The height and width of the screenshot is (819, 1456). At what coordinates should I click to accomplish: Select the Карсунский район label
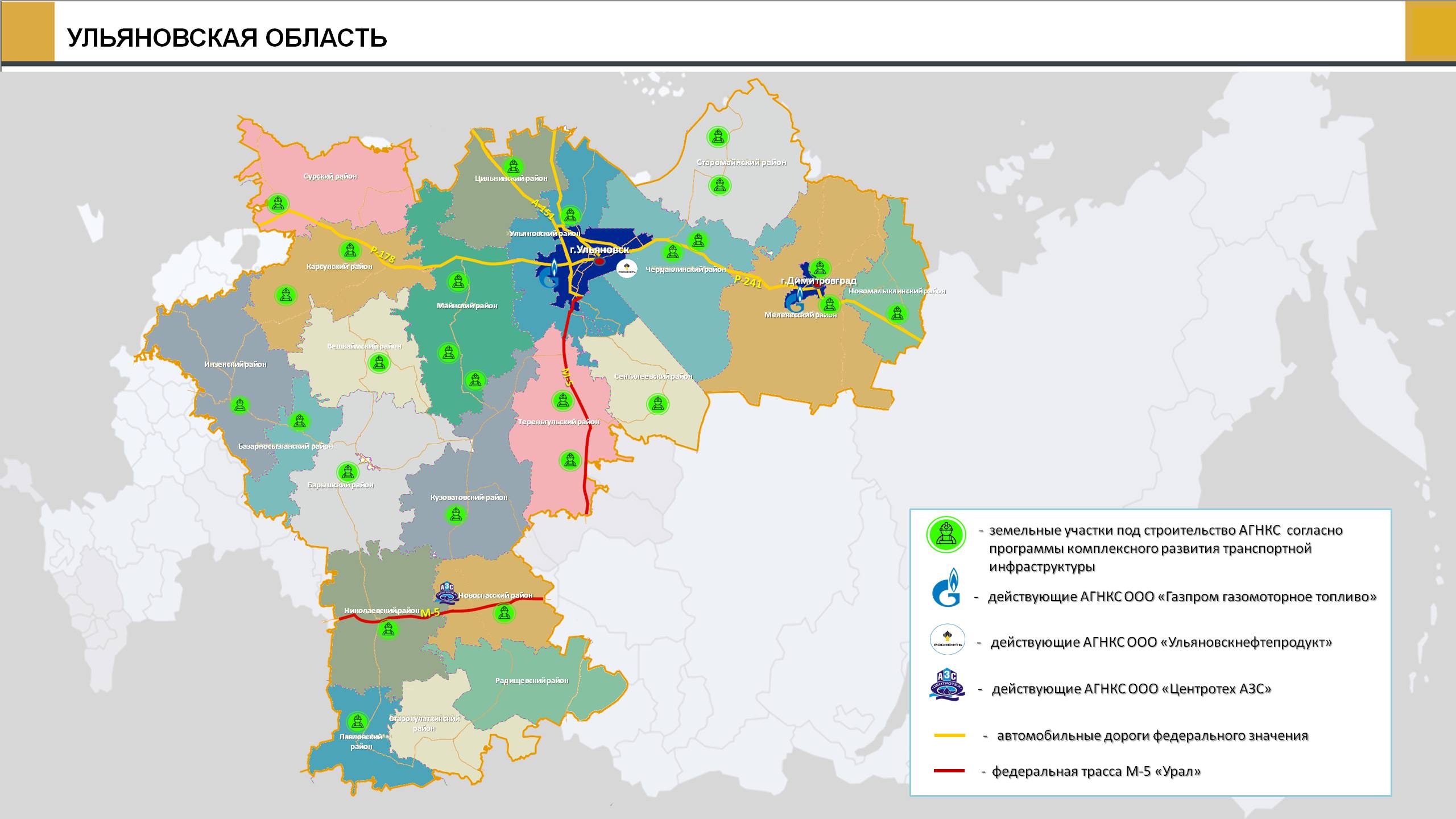(x=339, y=266)
